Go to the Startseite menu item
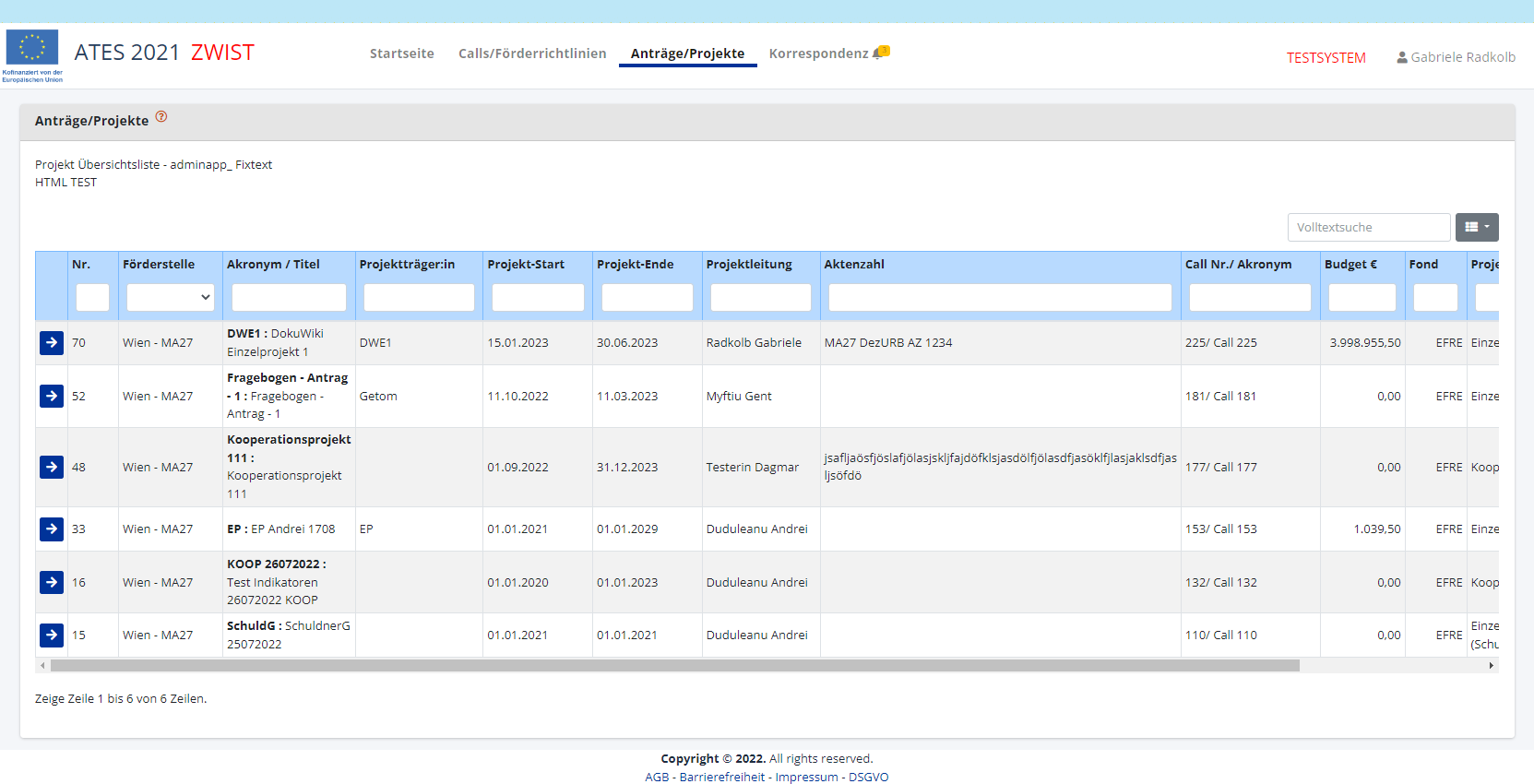 [401, 53]
